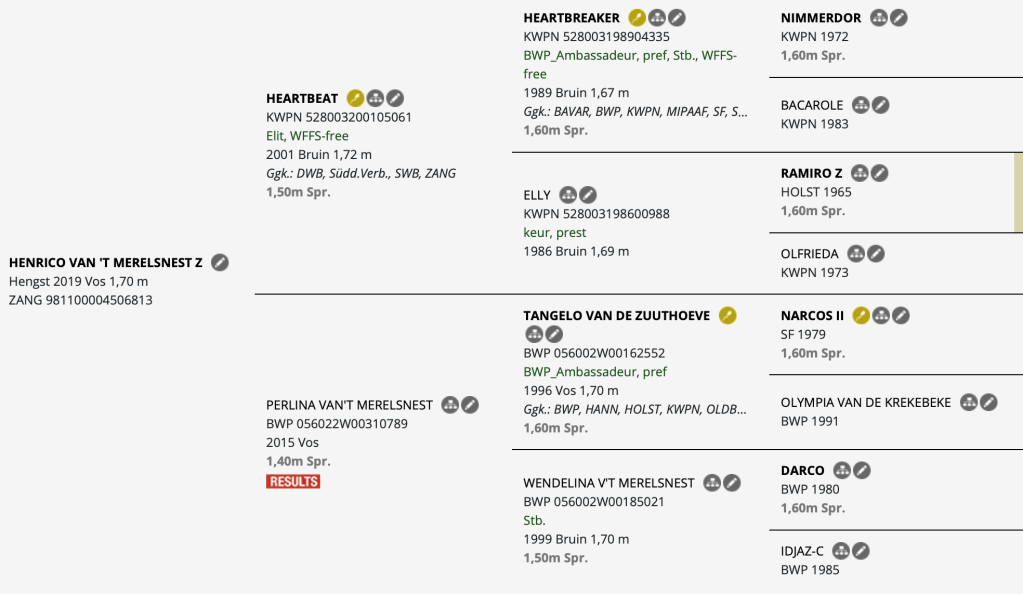Click edit pencil next to OLYMPIA VAN DE KREKEBEKE

(988, 402)
